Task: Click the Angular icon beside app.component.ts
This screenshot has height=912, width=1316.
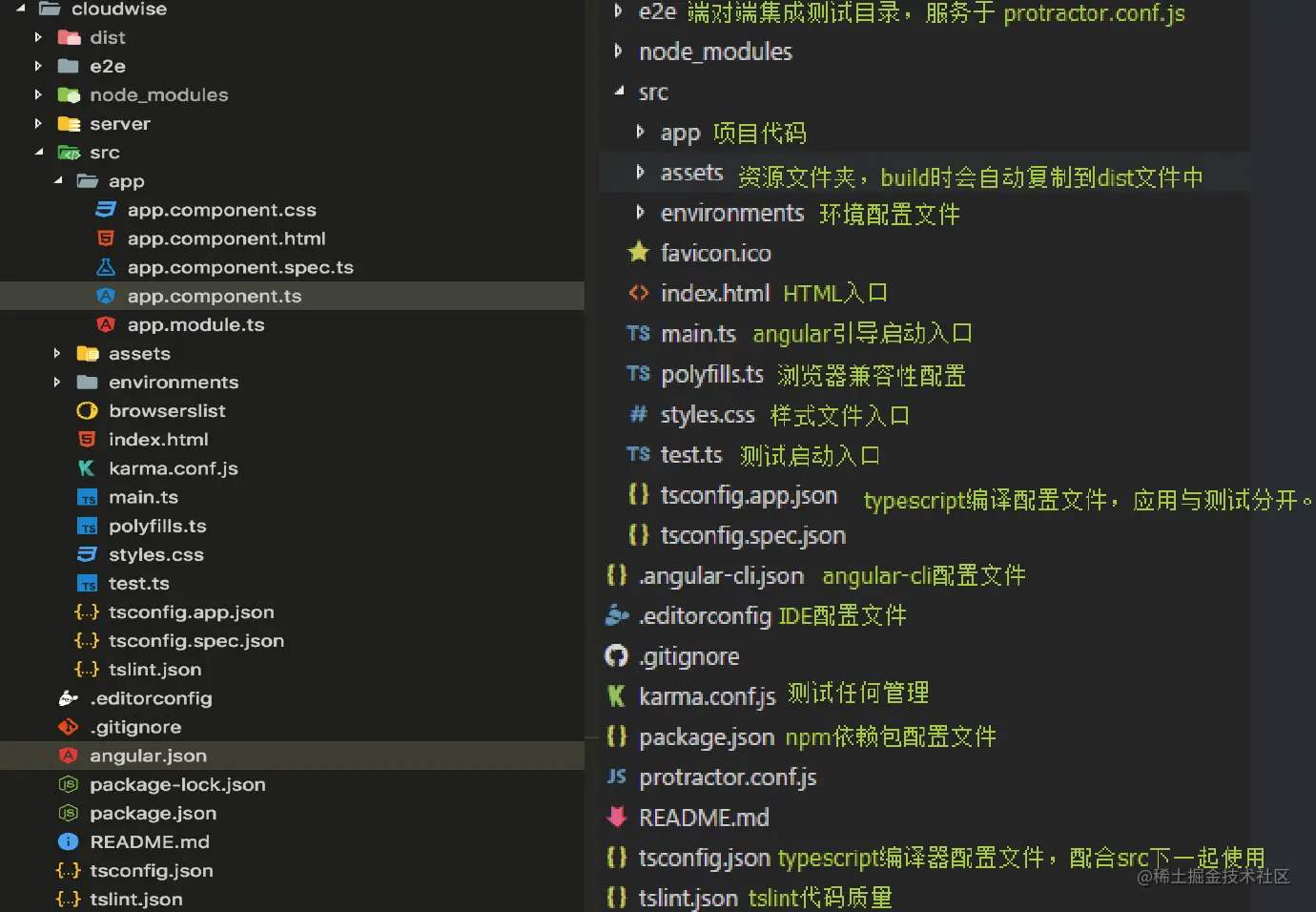Action: click(106, 296)
